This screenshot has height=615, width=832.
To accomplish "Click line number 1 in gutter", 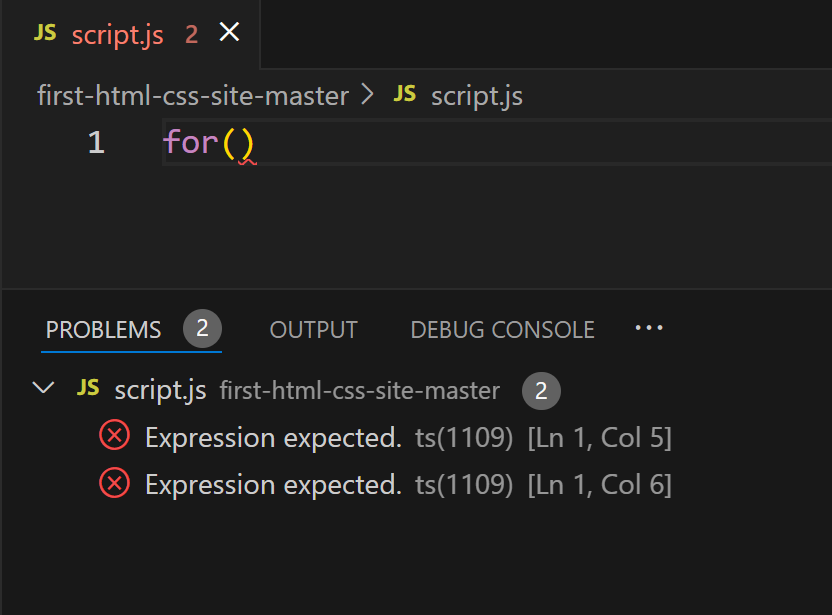I will tap(96, 142).
